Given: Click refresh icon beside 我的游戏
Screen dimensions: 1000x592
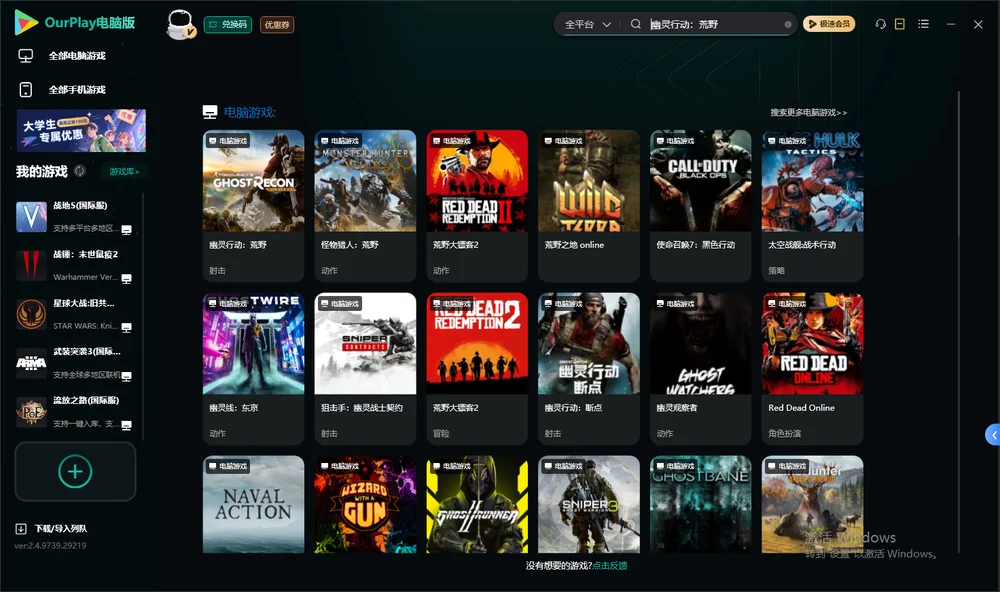Looking at the screenshot, I should (x=80, y=171).
